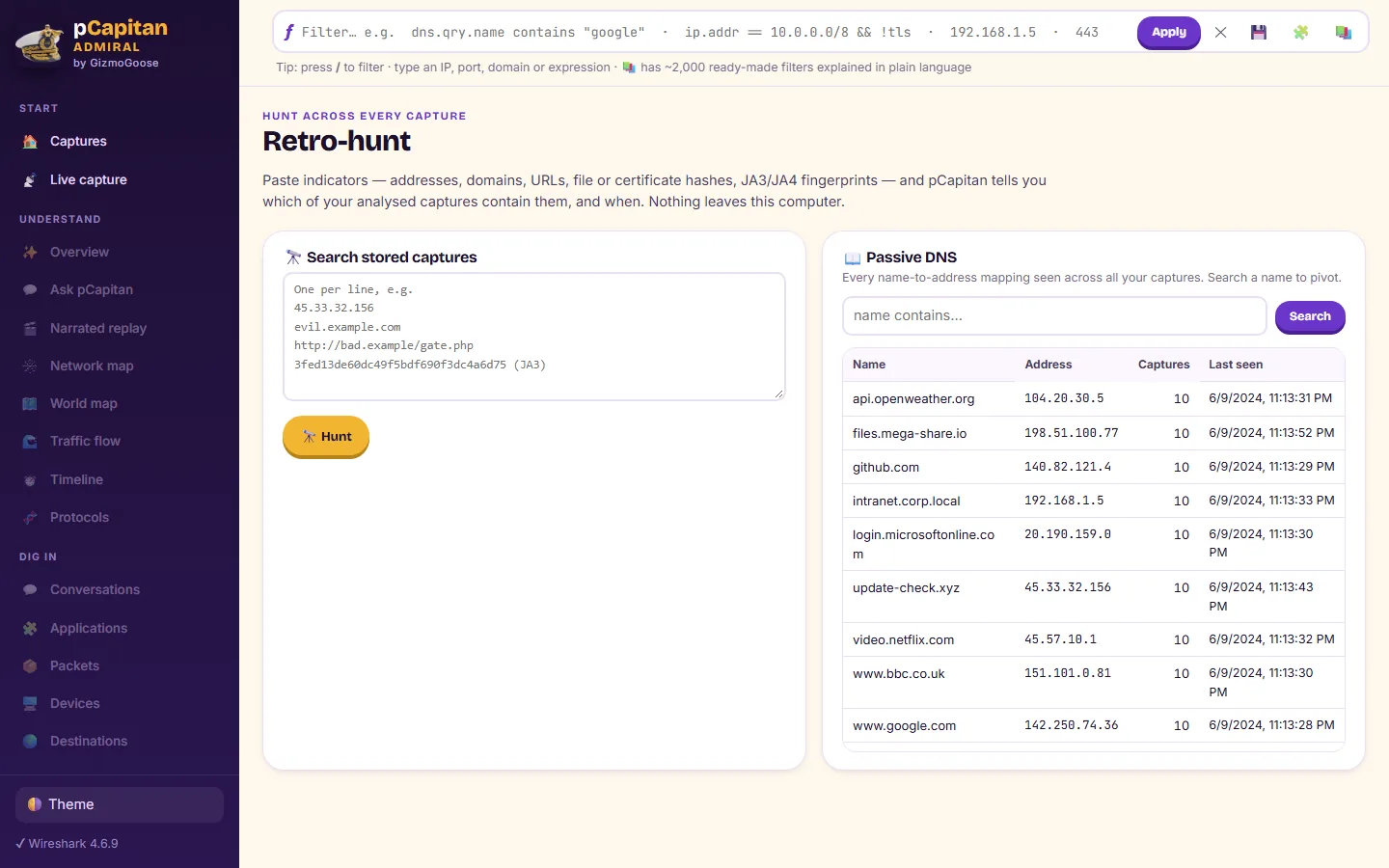1389x868 pixels.
Task: Click address 45.57.10.1 for video.netflix.com
Action: point(1060,639)
